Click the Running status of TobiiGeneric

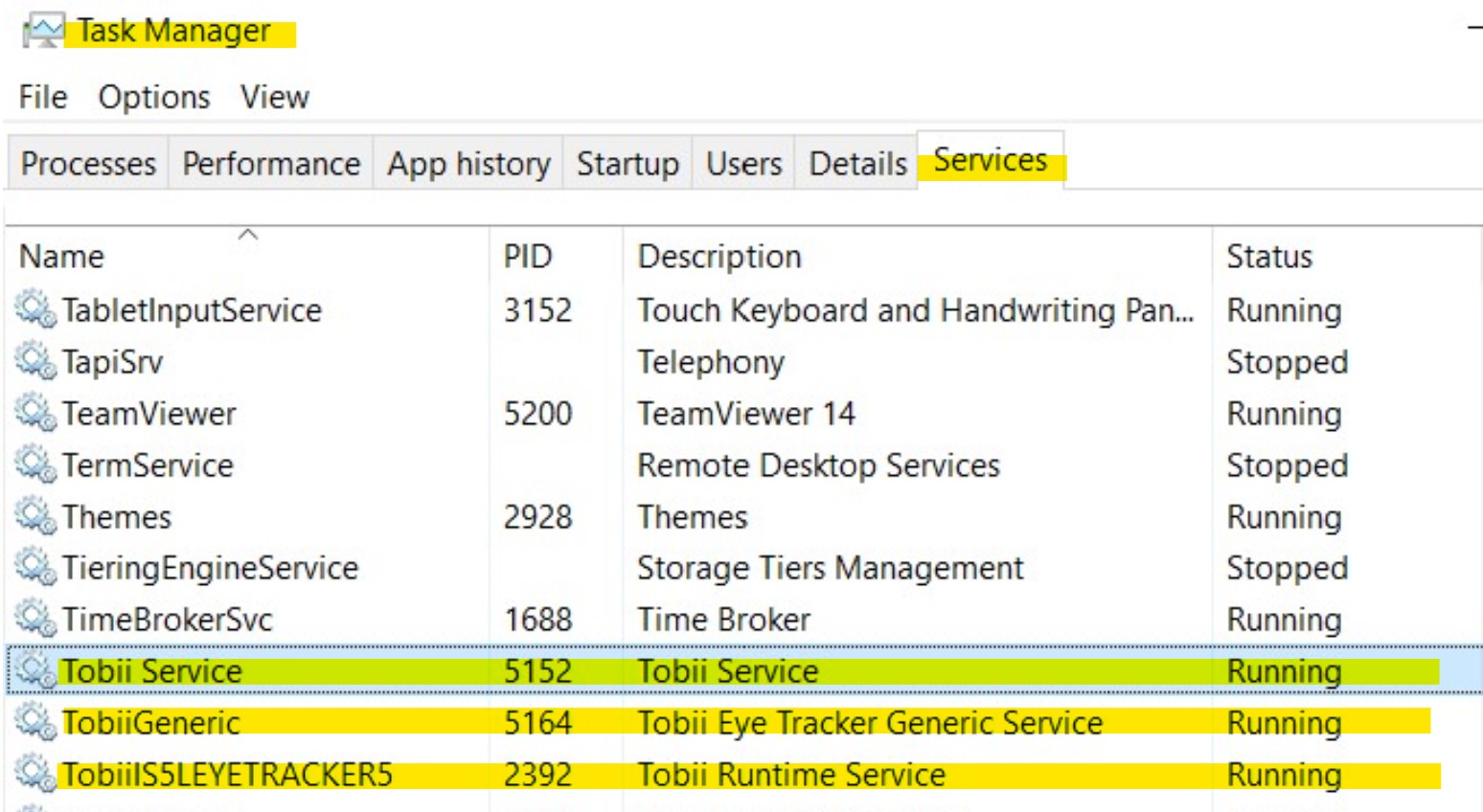tap(1284, 723)
